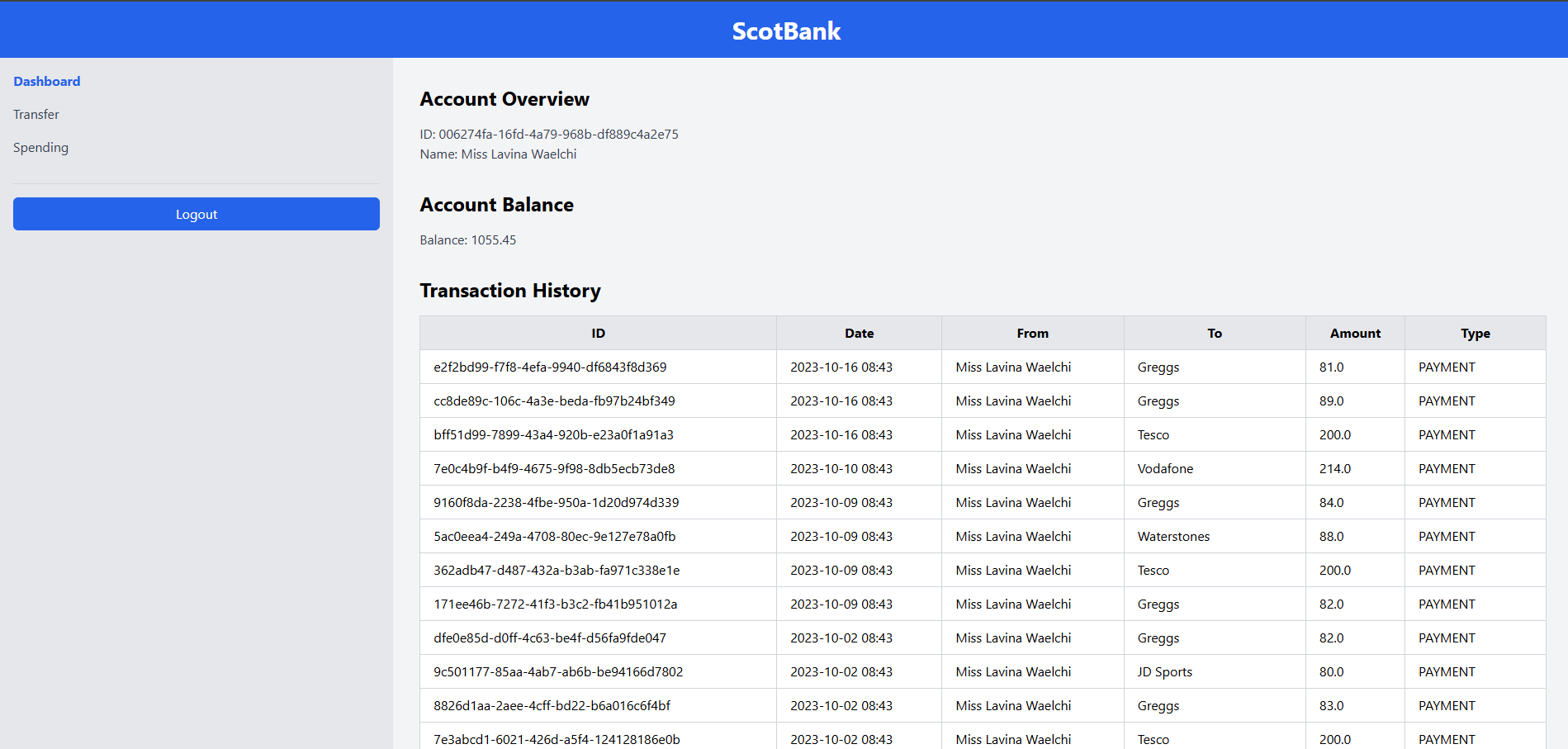This screenshot has height=749, width=1568.
Task: Click the Logout button
Action: point(196,214)
